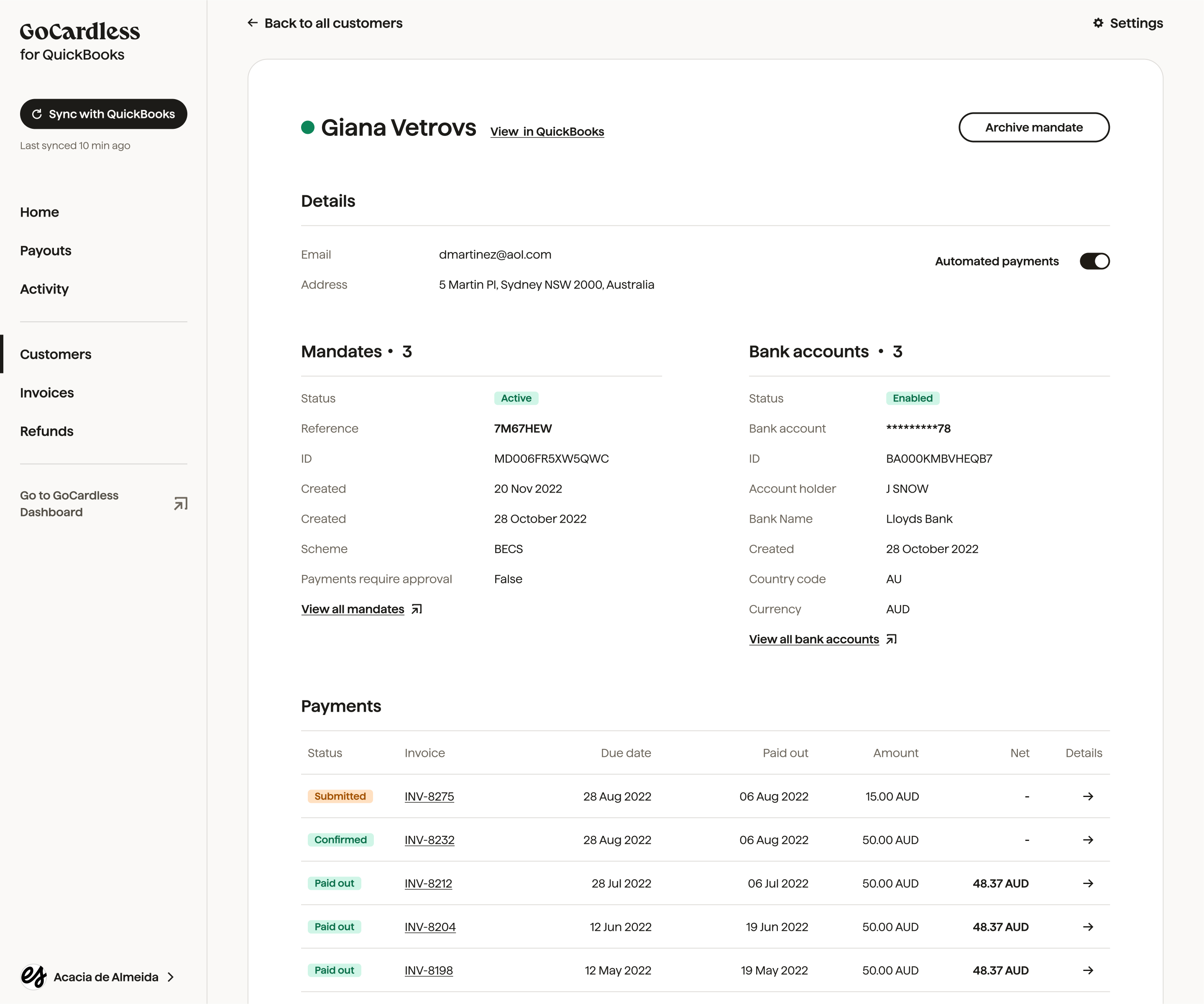The height and width of the screenshot is (1004, 1204).
Task: Click the GoCardless logo
Action: [x=80, y=31]
